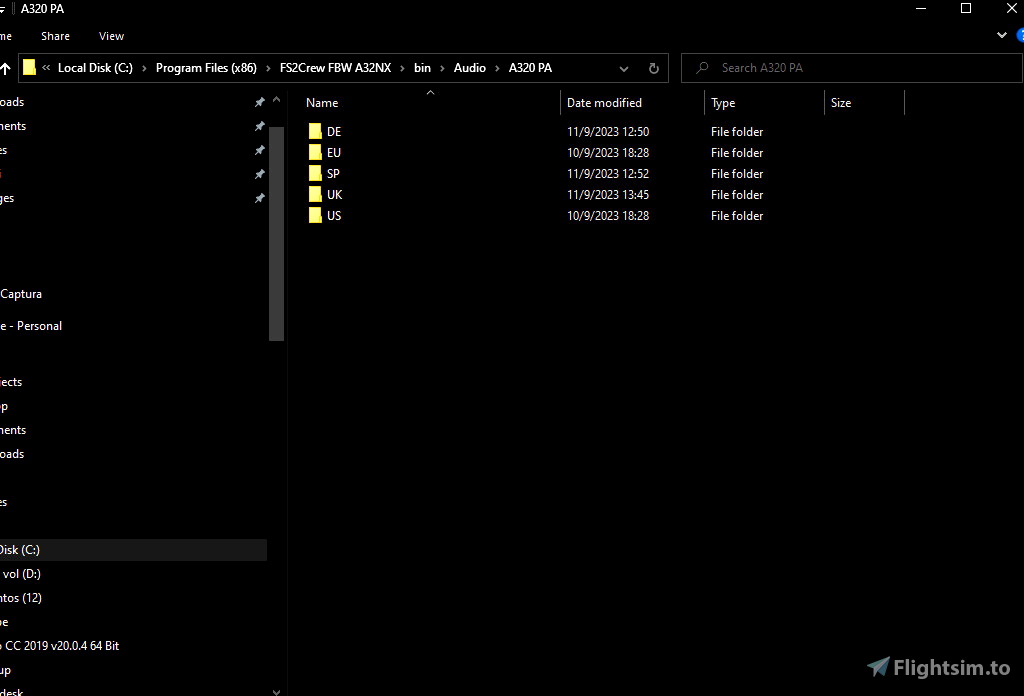Navigate to Audio breadcrumb
Viewport: 1024px width, 696px height.
point(470,68)
